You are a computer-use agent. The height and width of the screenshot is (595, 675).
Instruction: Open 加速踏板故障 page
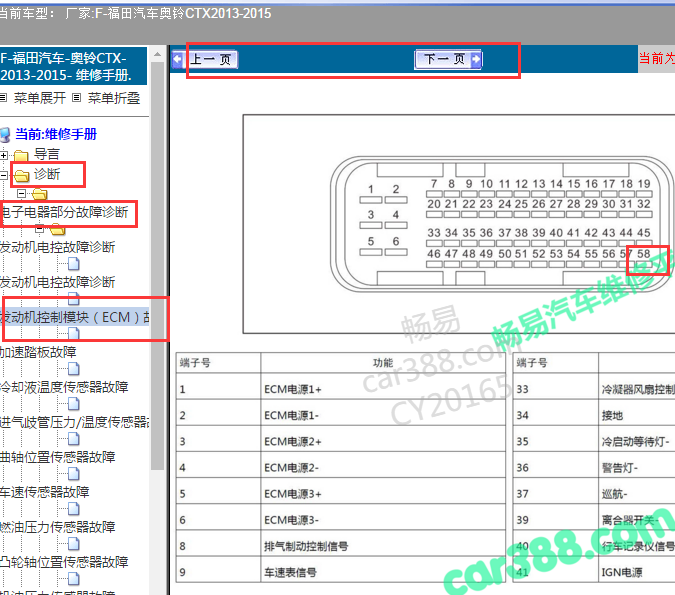click(38, 352)
